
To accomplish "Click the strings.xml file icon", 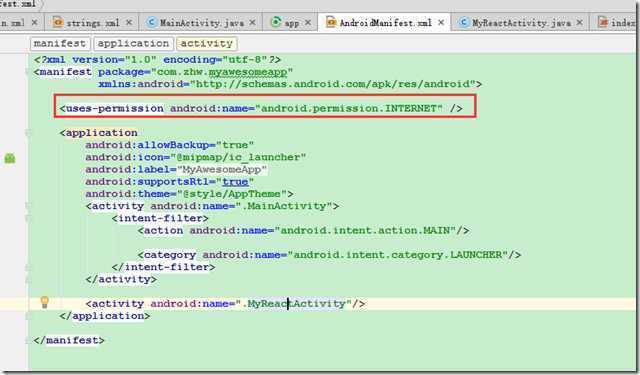I will point(58,22).
